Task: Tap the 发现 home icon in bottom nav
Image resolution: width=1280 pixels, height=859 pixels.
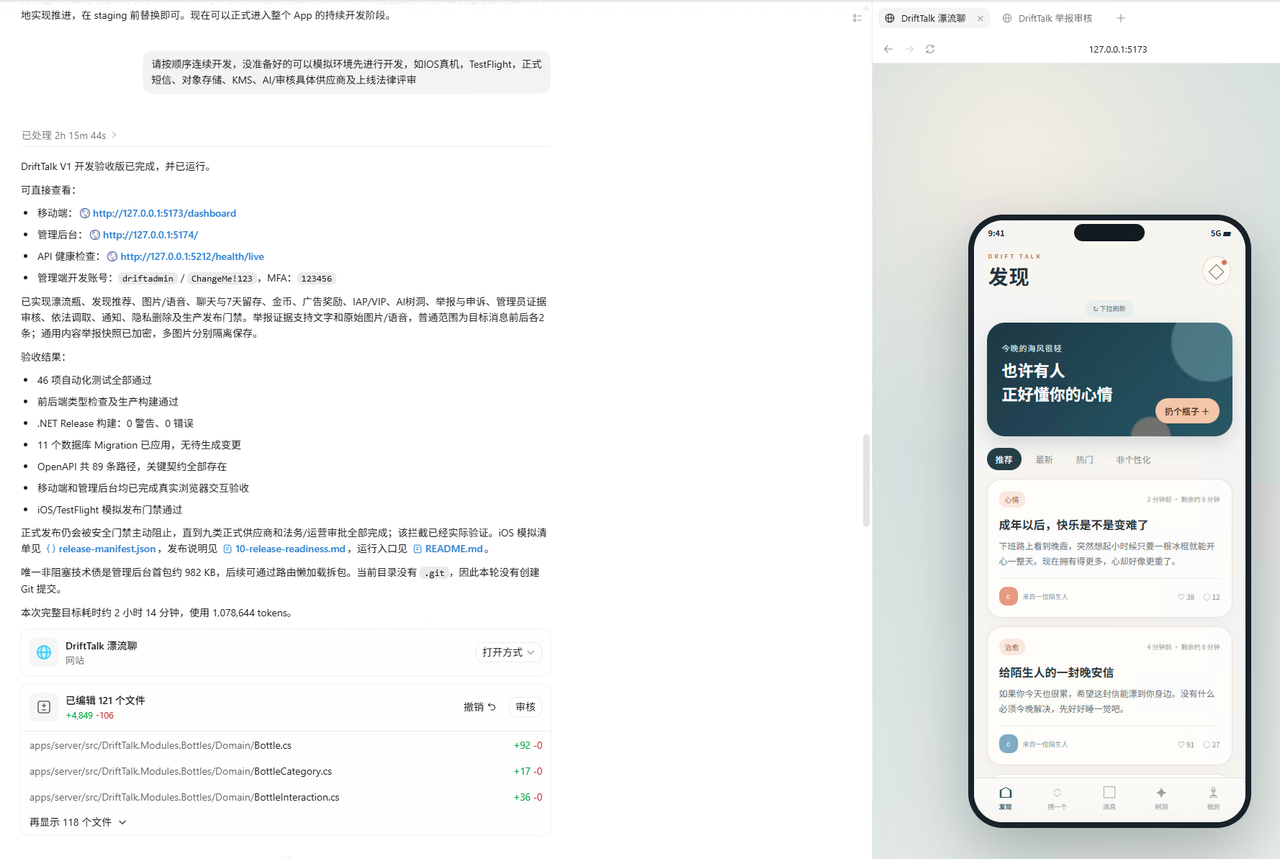Action: [x=1005, y=792]
